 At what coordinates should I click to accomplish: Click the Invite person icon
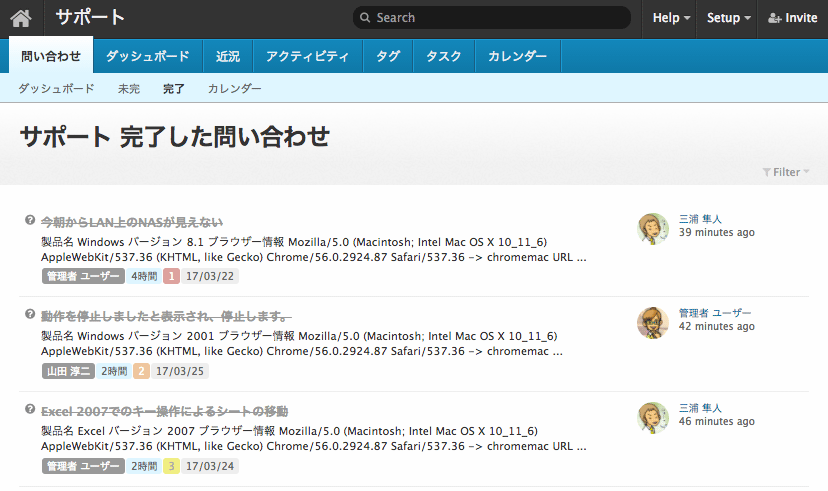(x=774, y=18)
